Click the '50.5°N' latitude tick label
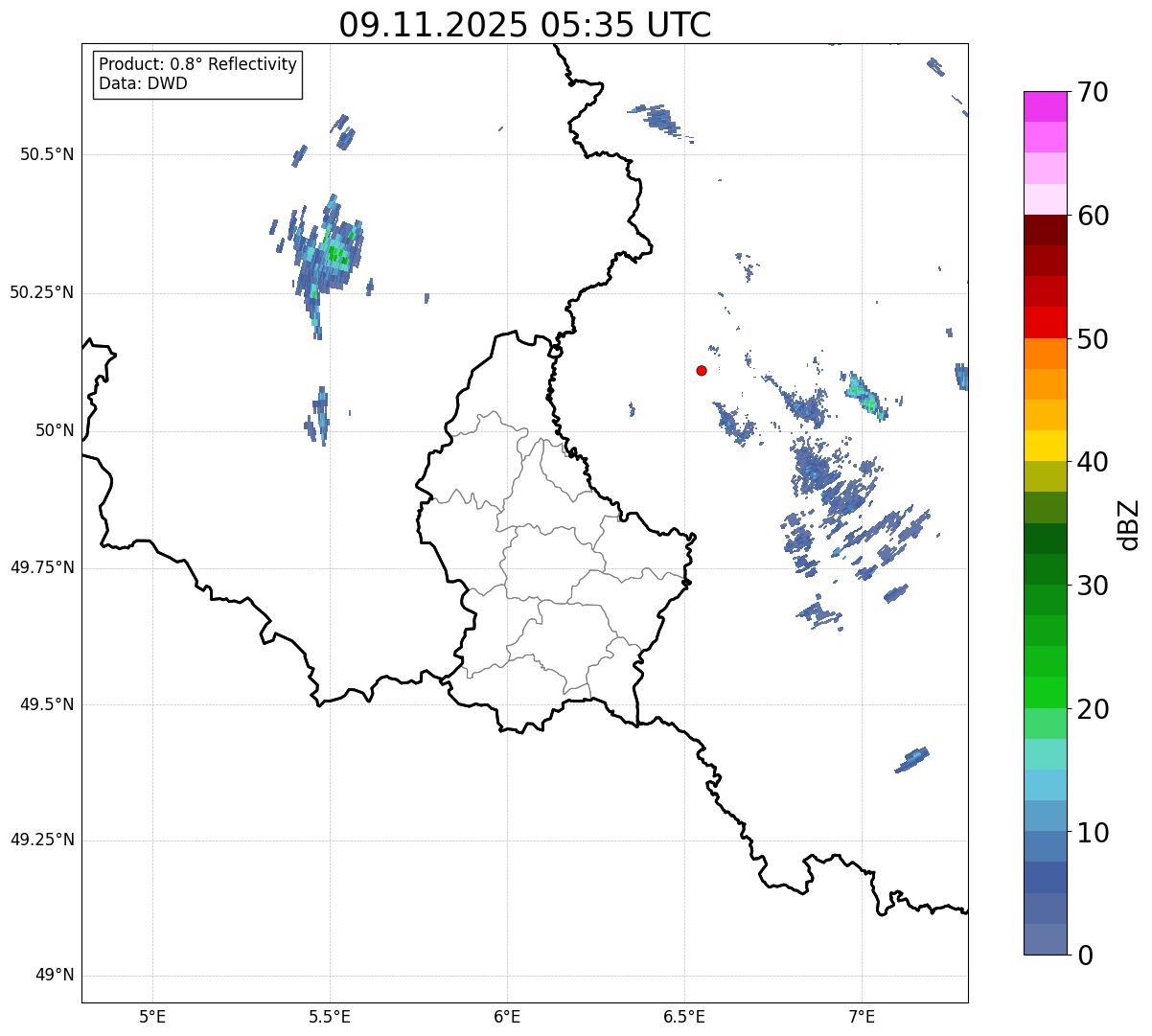Viewport: 1152px width, 1036px height. [47, 154]
